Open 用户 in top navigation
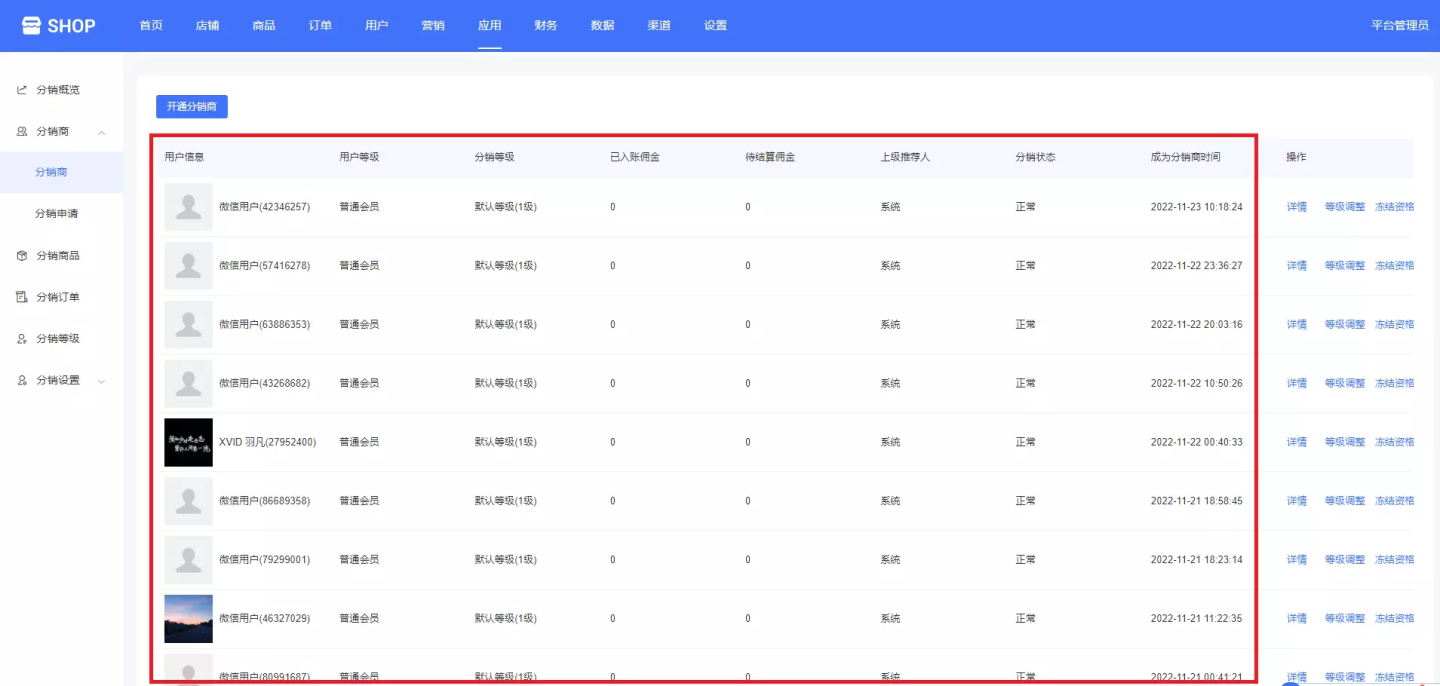This screenshot has width=1440, height=686. [x=377, y=26]
